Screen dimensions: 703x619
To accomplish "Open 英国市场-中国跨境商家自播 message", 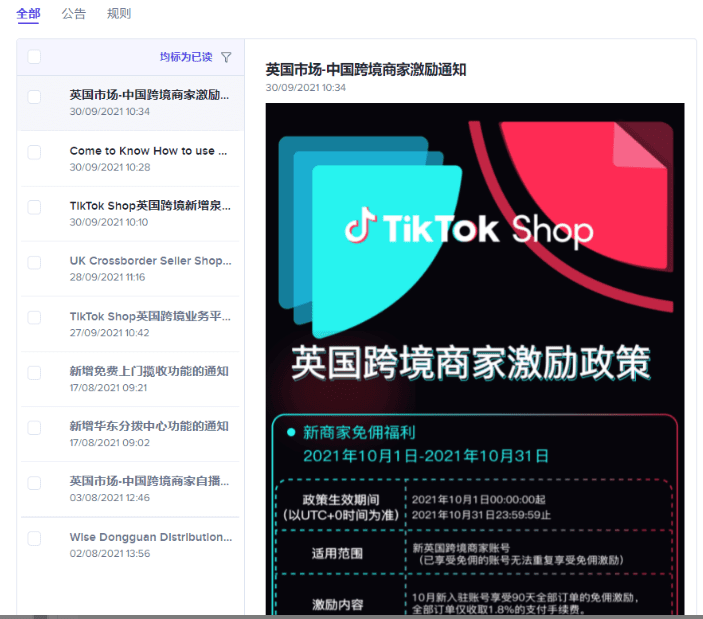I will pos(130,489).
